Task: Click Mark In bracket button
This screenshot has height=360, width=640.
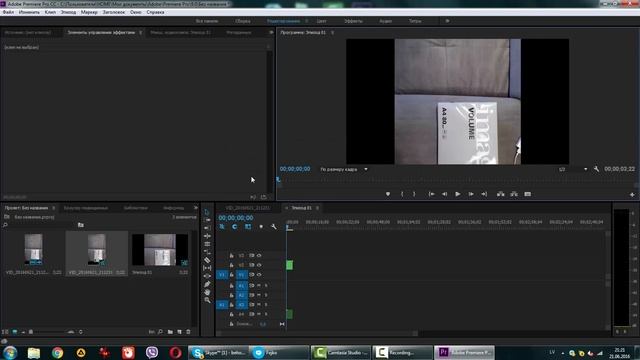Action: pos(402,194)
